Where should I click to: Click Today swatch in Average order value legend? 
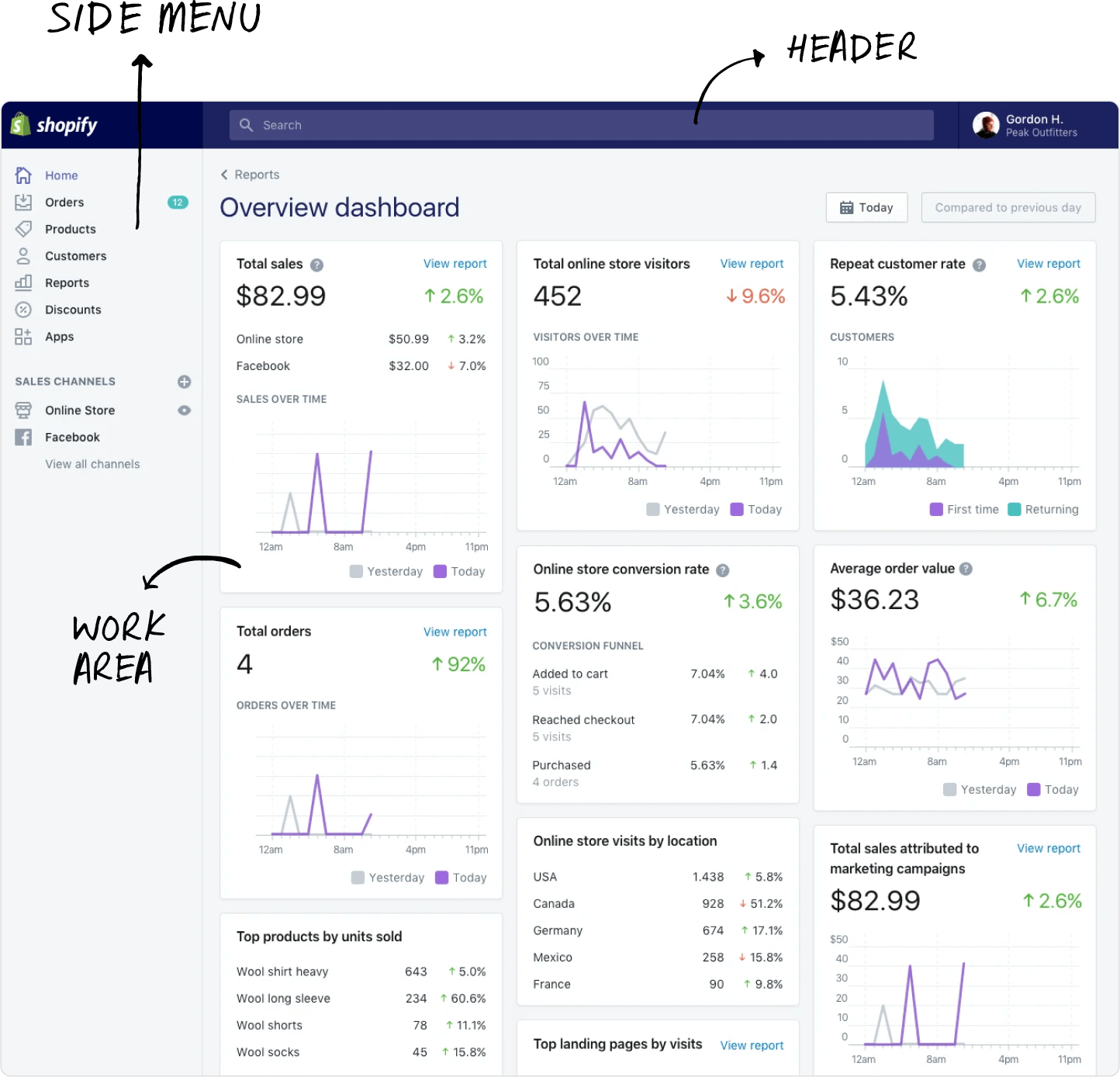click(1033, 790)
